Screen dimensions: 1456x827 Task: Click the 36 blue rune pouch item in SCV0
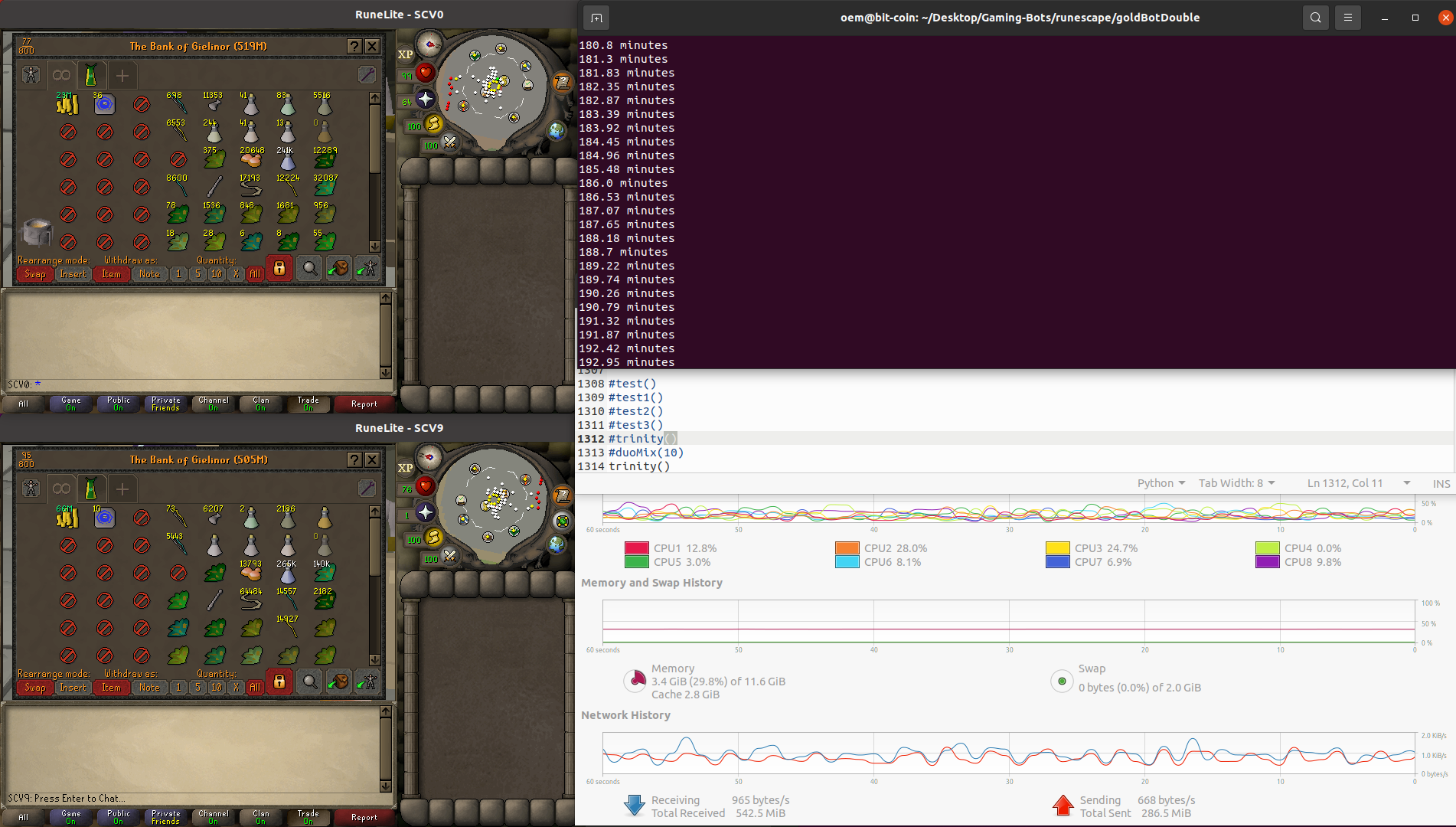[x=104, y=104]
